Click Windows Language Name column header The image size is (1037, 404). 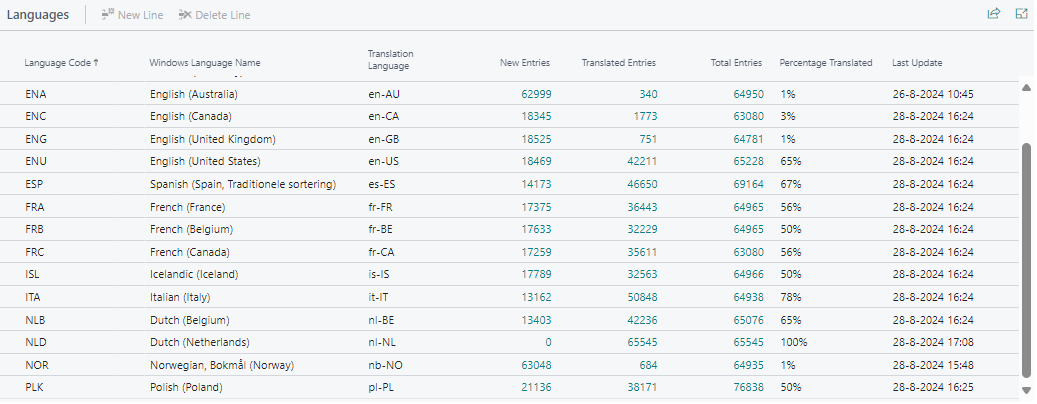[204, 63]
